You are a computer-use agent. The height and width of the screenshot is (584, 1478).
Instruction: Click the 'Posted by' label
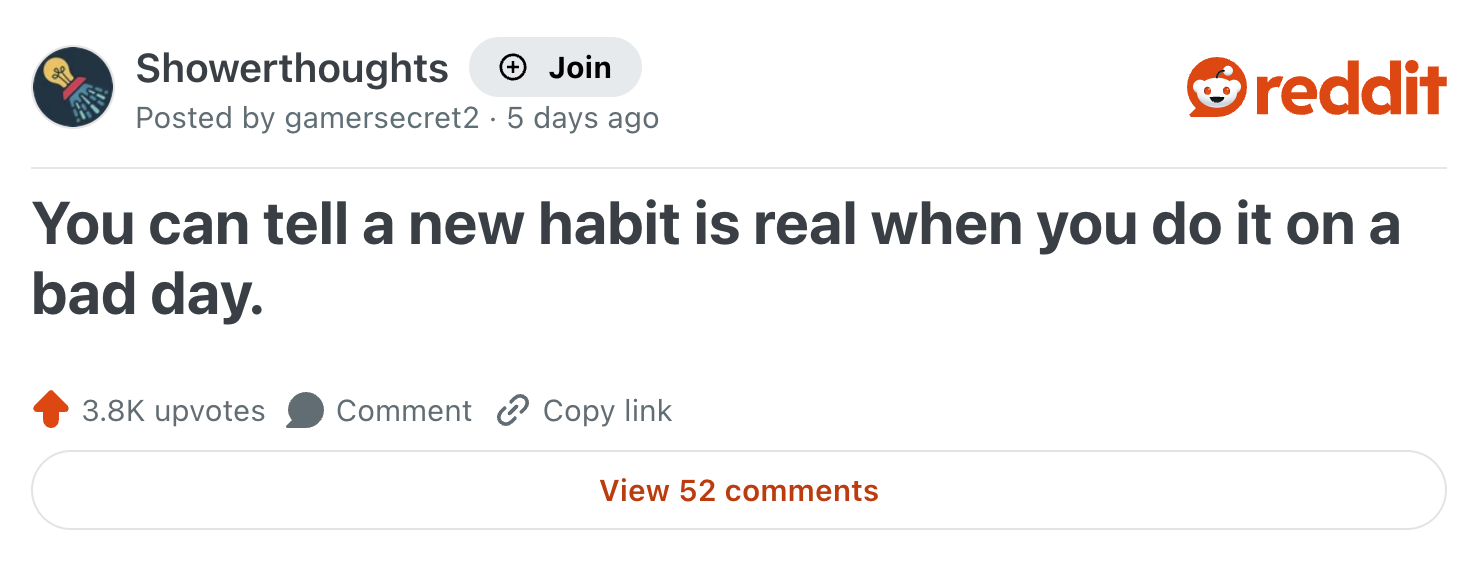tap(206, 118)
